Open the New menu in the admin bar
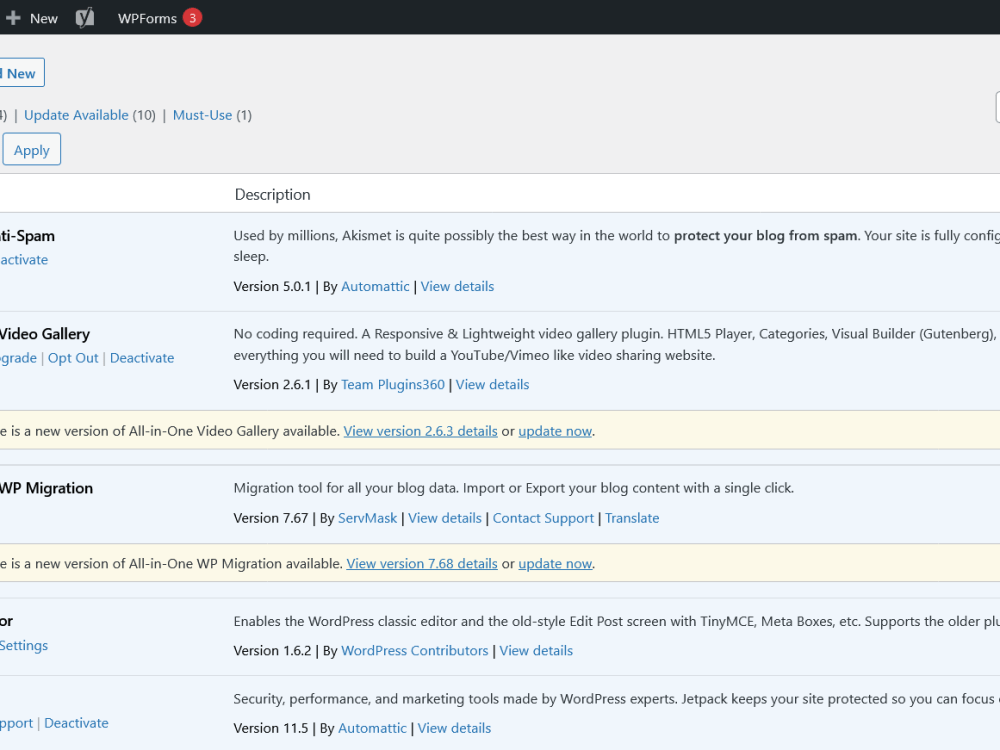Viewport: 1000px width, 750px height. pyautogui.click(x=32, y=18)
